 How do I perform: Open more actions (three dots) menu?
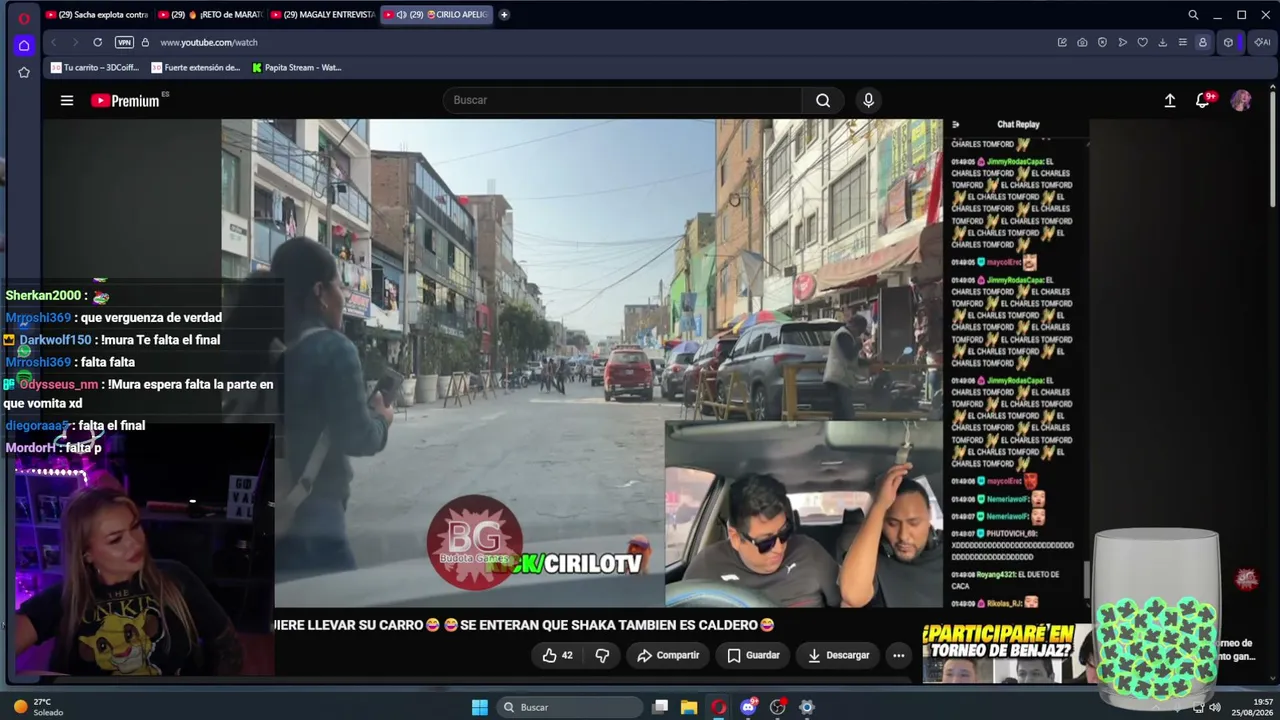898,655
